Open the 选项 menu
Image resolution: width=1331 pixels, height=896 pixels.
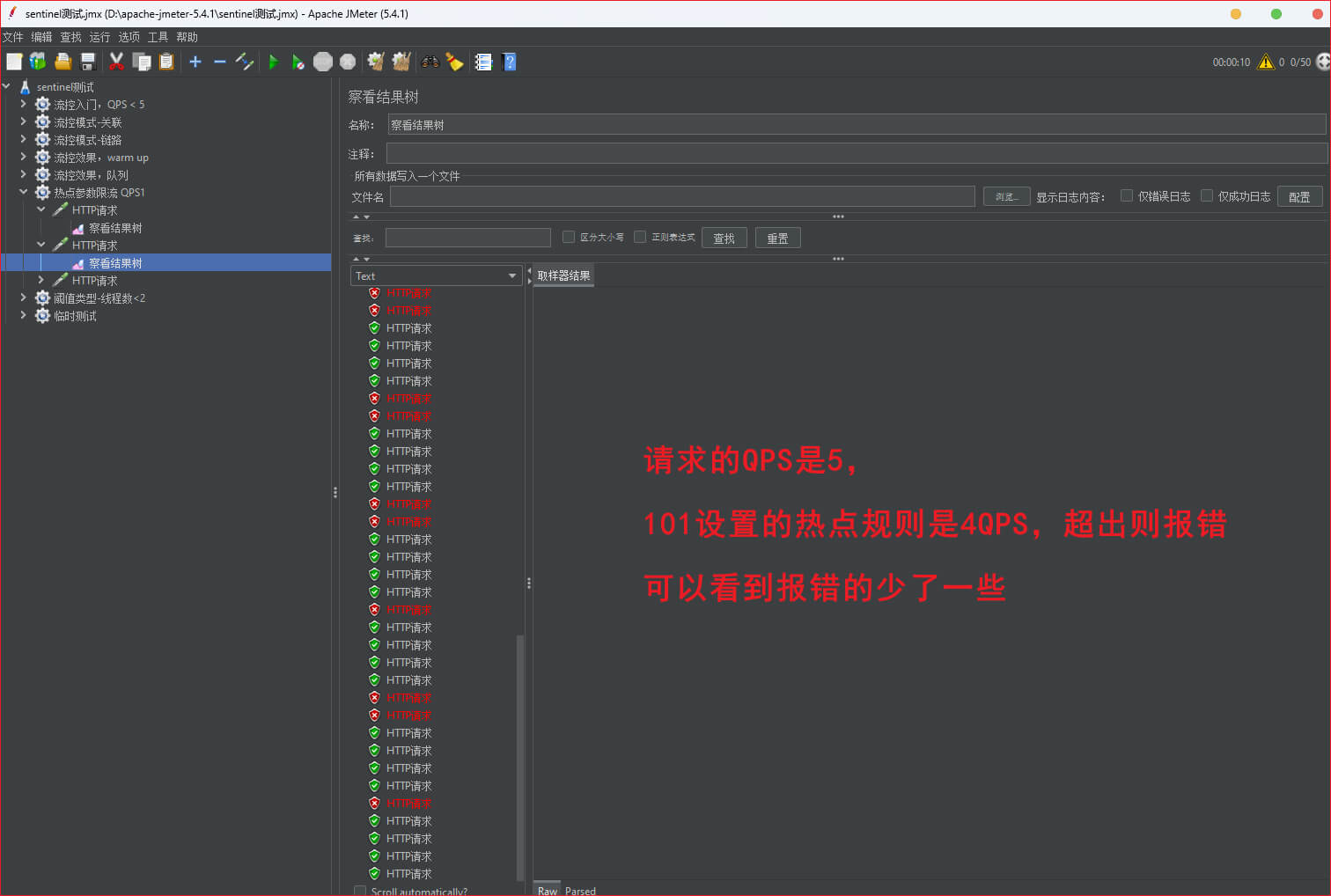(129, 37)
